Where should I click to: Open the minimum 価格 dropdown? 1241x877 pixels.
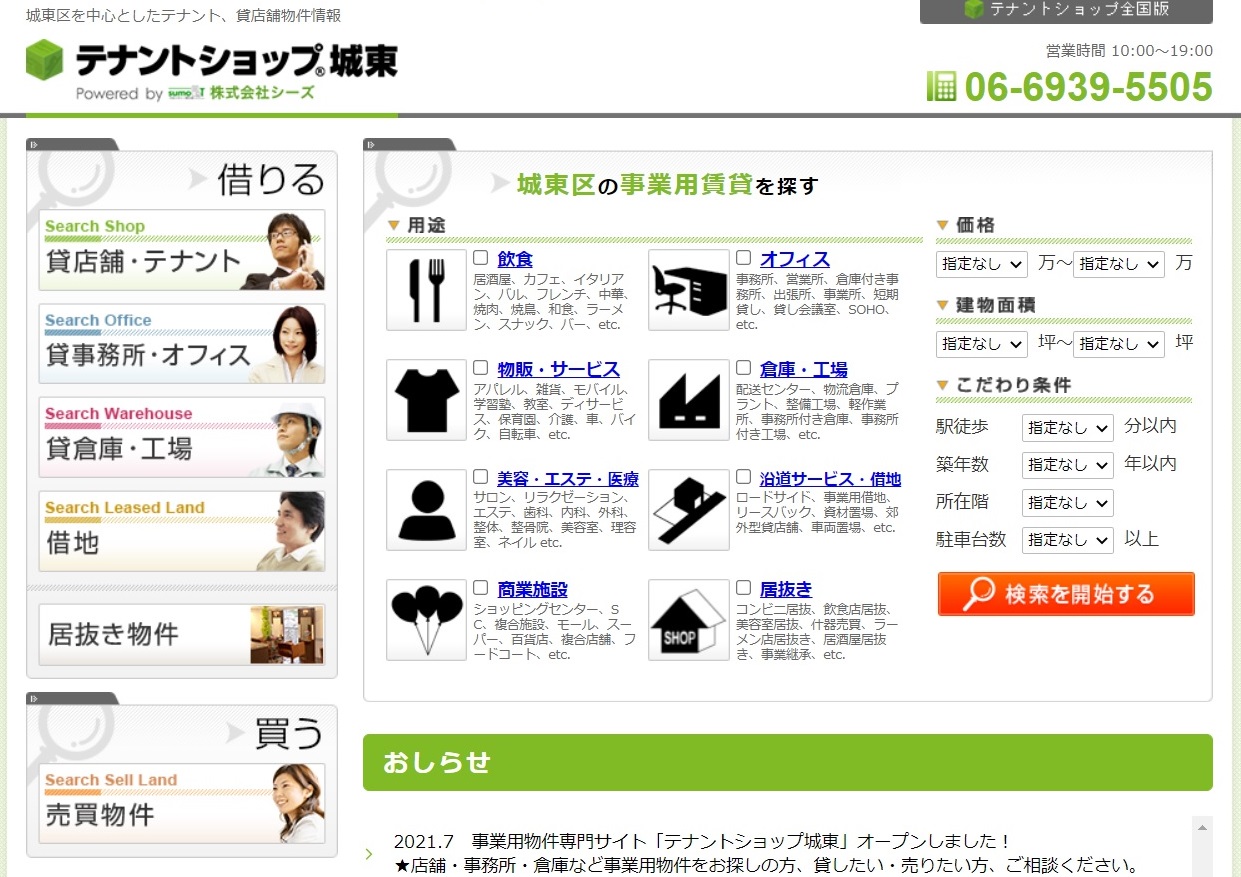click(x=981, y=264)
